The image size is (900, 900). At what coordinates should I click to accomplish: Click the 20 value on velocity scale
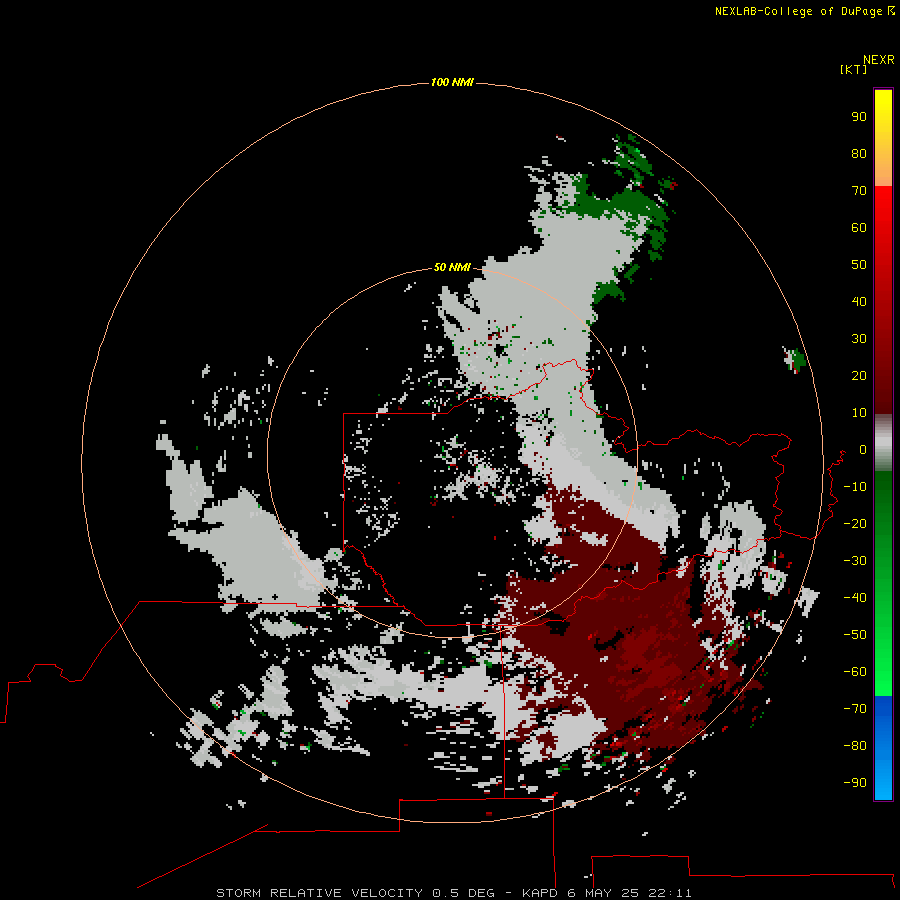click(x=859, y=375)
